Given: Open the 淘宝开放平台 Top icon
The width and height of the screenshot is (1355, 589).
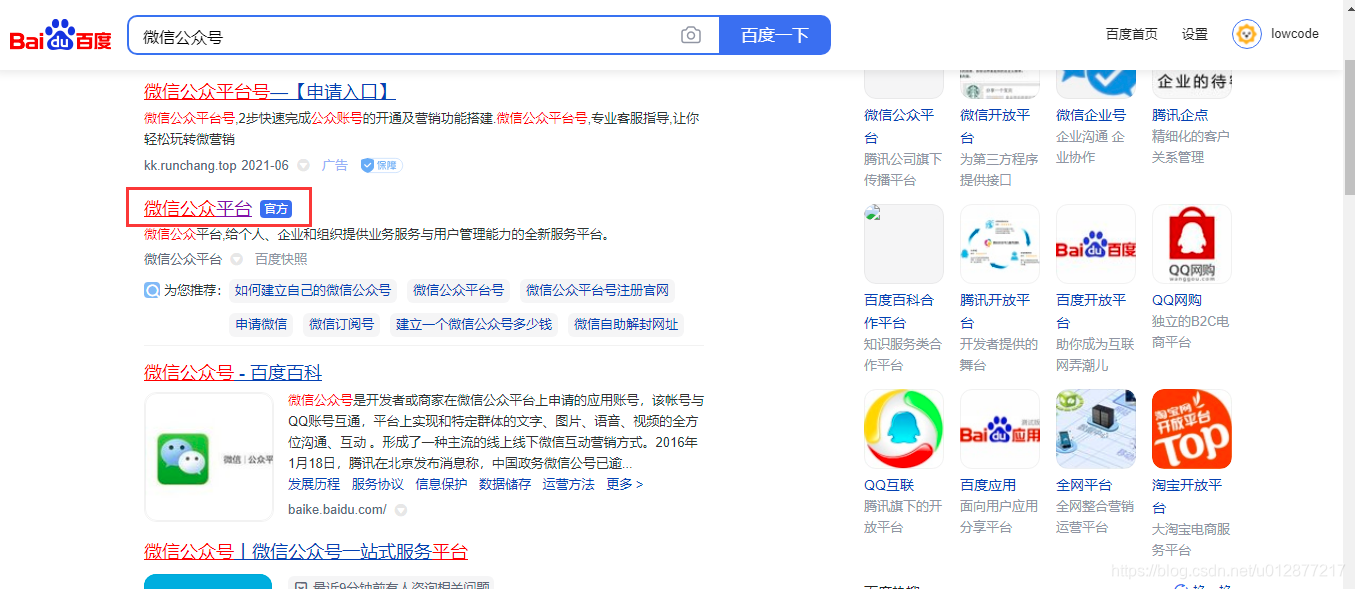Looking at the screenshot, I should [1191, 429].
